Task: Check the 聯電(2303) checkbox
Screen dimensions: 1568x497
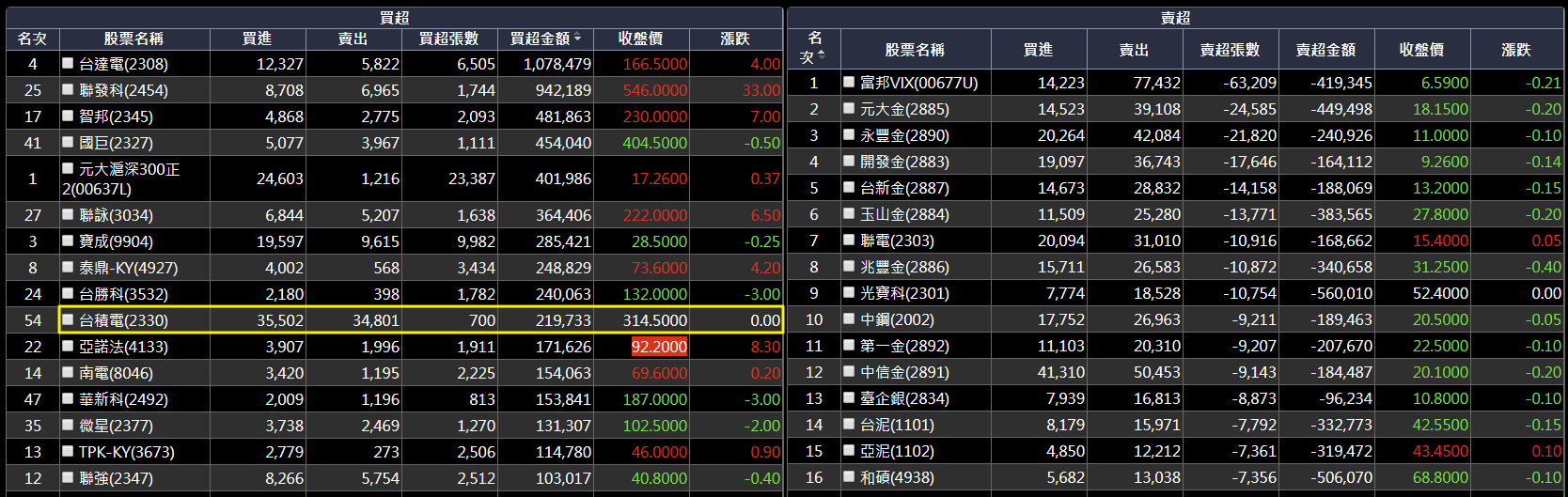Action: [x=849, y=240]
